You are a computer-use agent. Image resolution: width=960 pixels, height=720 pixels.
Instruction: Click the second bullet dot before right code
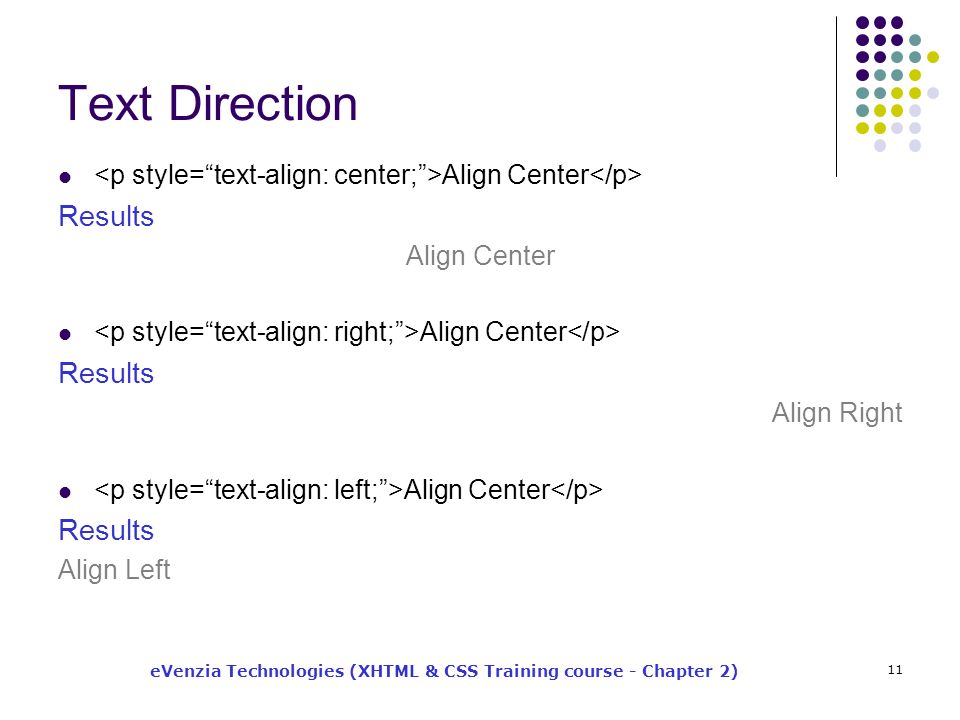[x=65, y=334]
